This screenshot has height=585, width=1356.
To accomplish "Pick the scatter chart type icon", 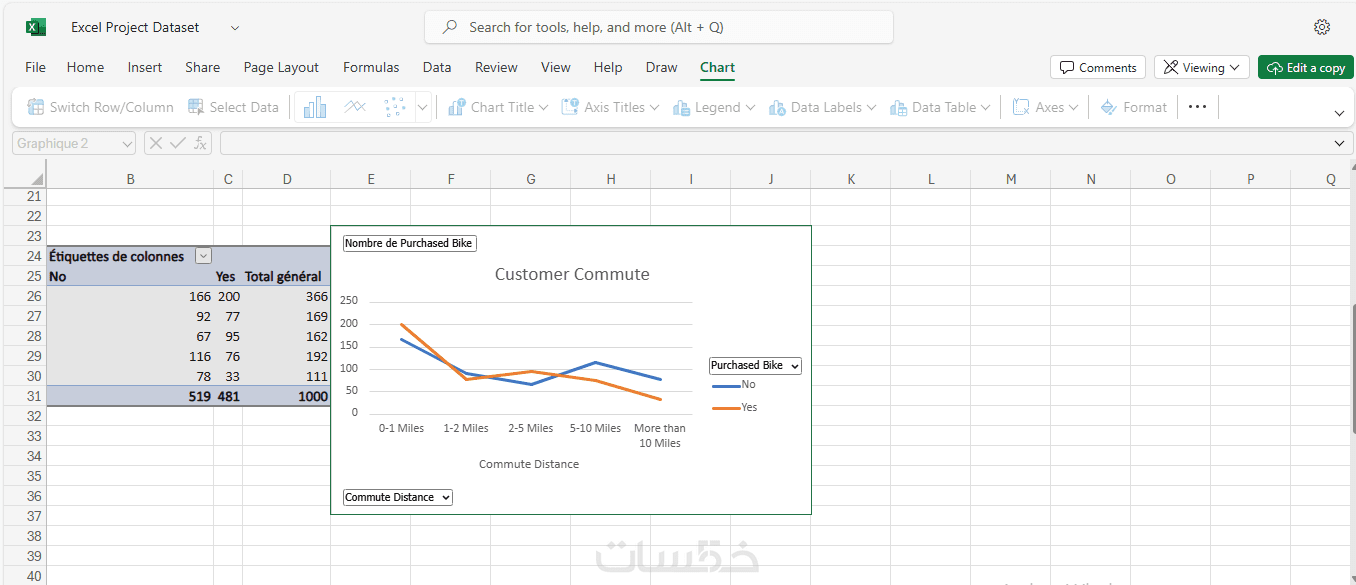I will click(394, 107).
